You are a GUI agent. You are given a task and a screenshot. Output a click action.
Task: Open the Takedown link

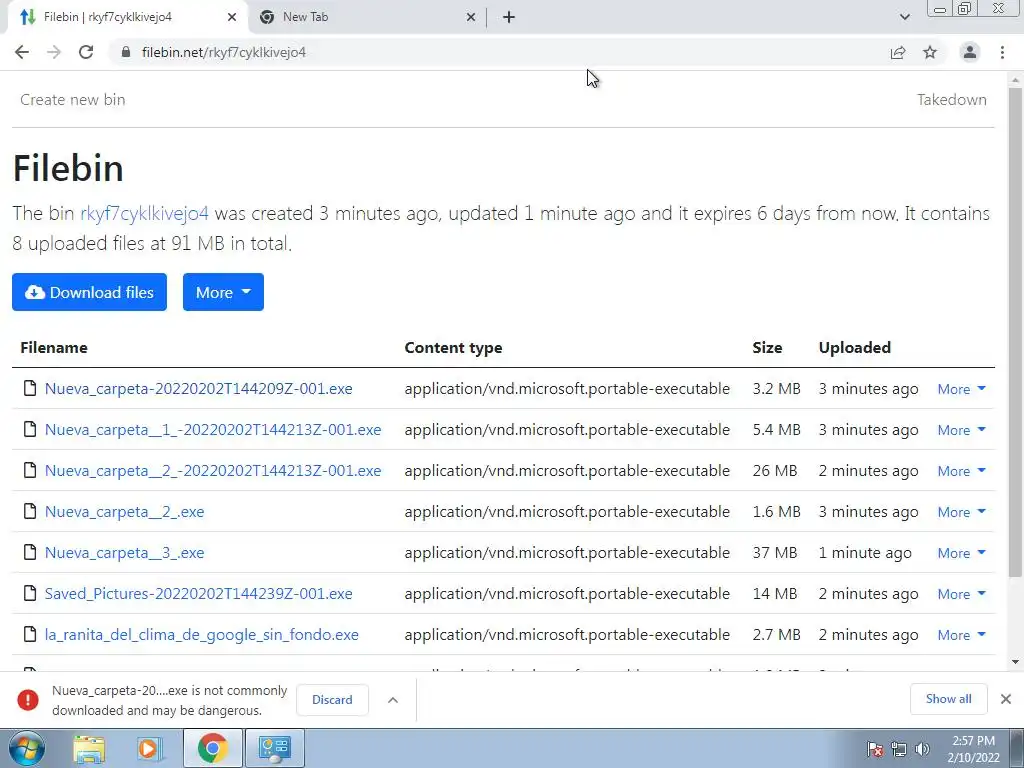pos(952,99)
